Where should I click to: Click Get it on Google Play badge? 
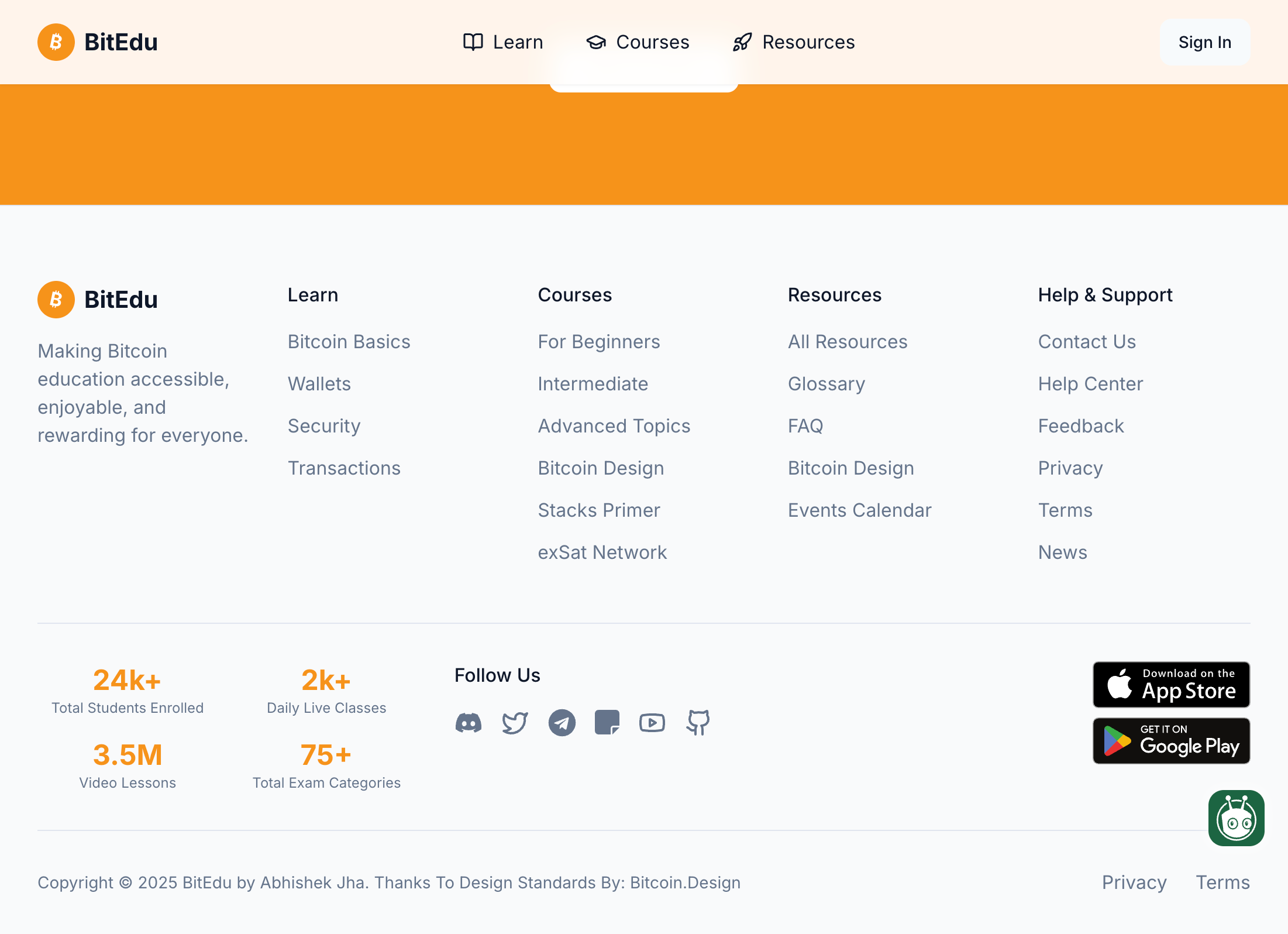click(1171, 741)
